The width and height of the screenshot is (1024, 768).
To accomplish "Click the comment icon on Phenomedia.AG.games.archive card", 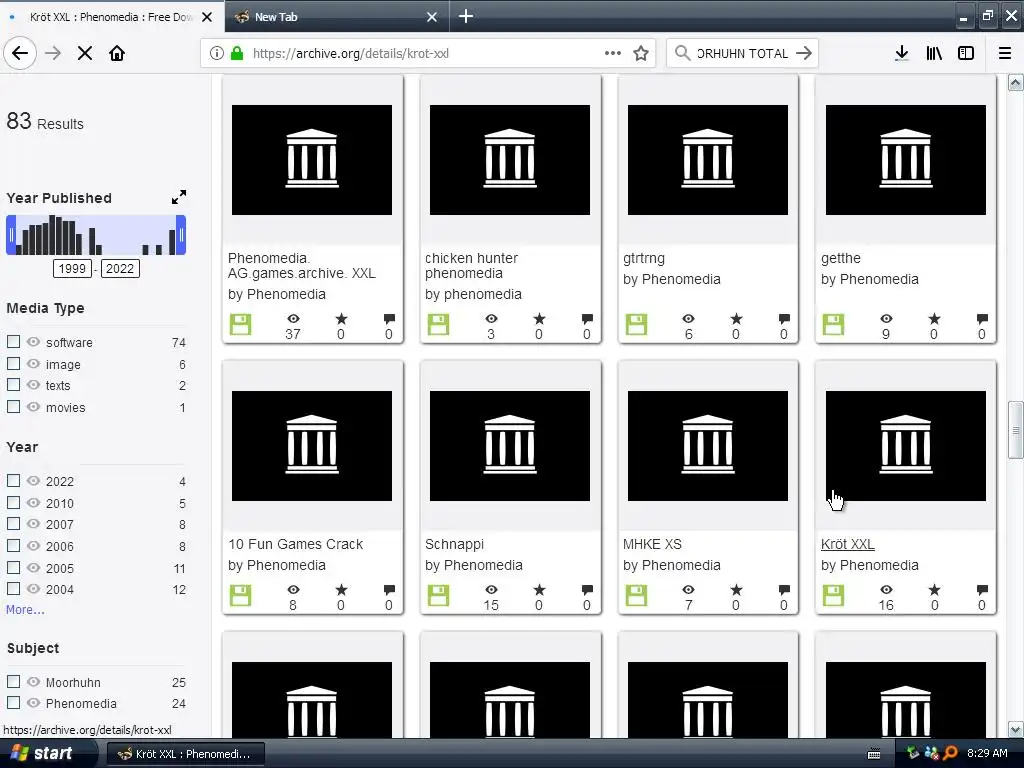I will tap(389, 319).
